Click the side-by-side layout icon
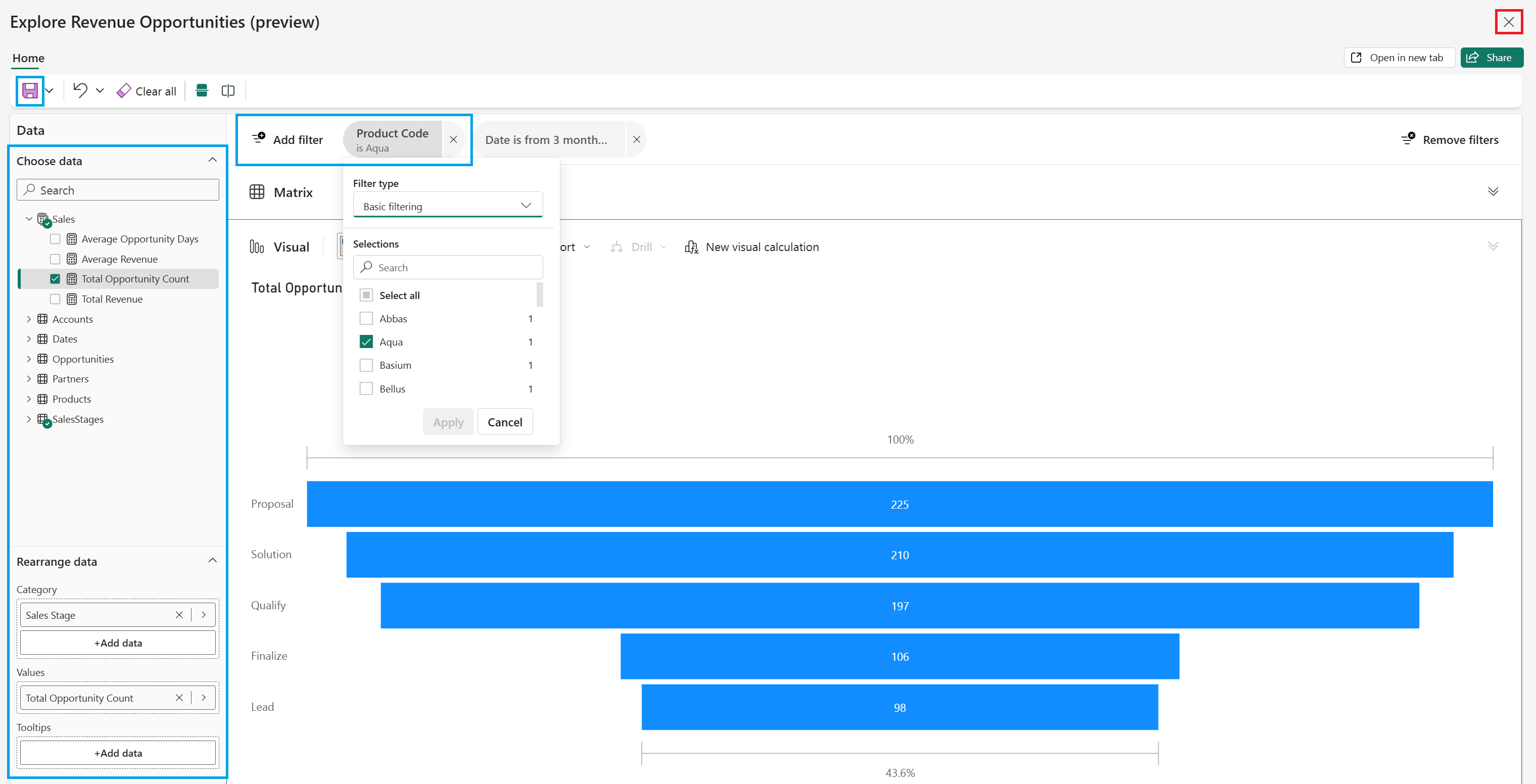Viewport: 1536px width, 784px height. tap(228, 90)
